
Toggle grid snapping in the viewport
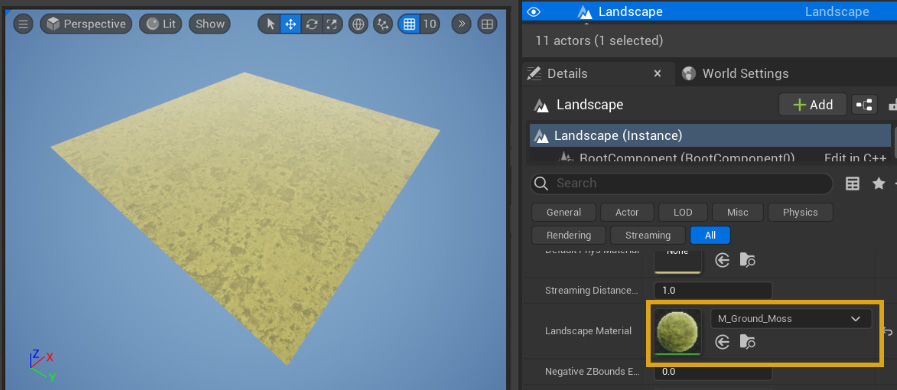[409, 24]
